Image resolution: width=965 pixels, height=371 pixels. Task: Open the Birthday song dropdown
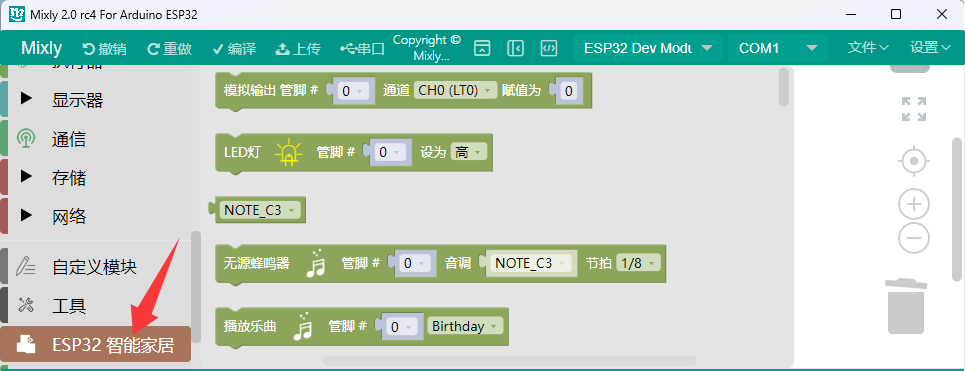click(x=465, y=326)
